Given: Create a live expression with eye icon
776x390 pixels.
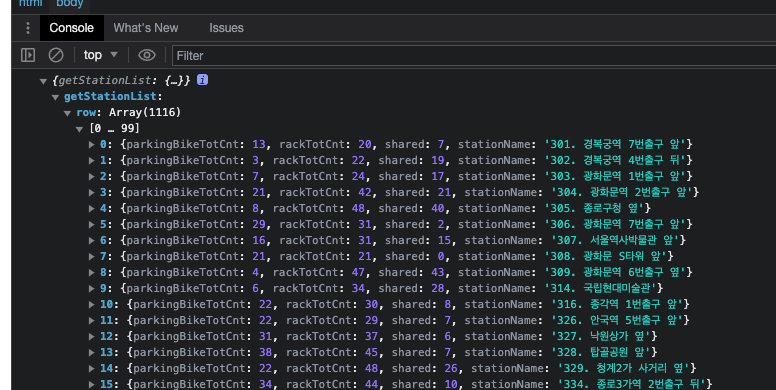Looking at the screenshot, I should pos(146,55).
